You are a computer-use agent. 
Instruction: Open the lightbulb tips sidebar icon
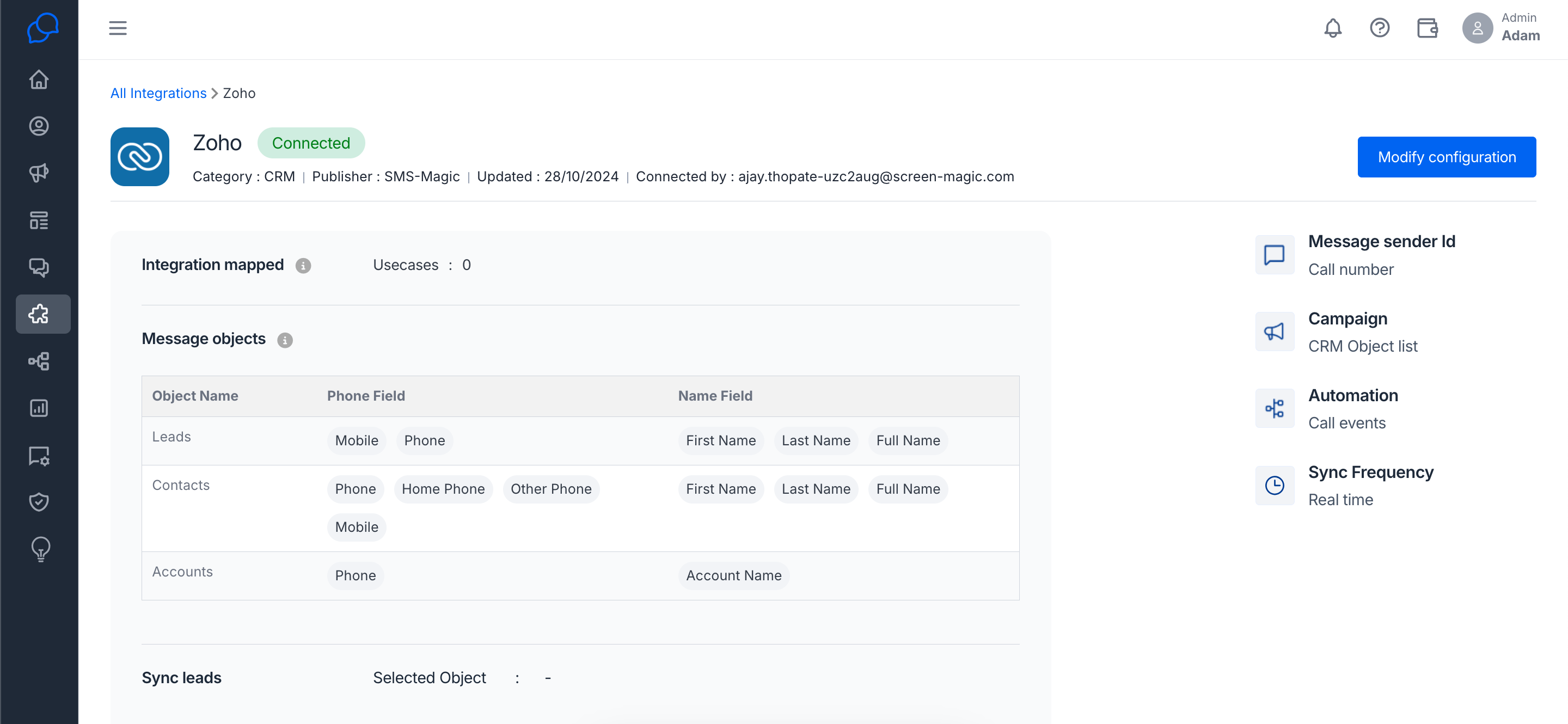coord(40,549)
